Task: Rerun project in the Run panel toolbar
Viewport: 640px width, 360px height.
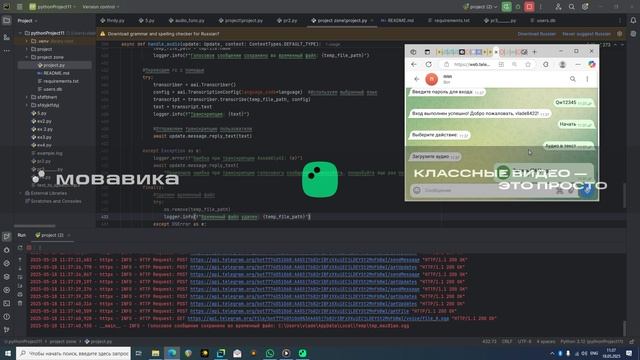Action: tap(20, 247)
